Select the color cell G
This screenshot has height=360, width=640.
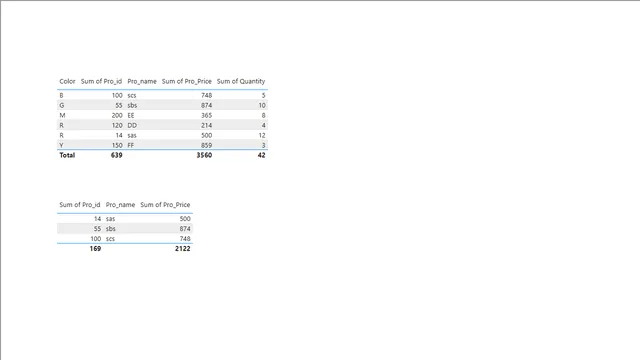[62, 105]
